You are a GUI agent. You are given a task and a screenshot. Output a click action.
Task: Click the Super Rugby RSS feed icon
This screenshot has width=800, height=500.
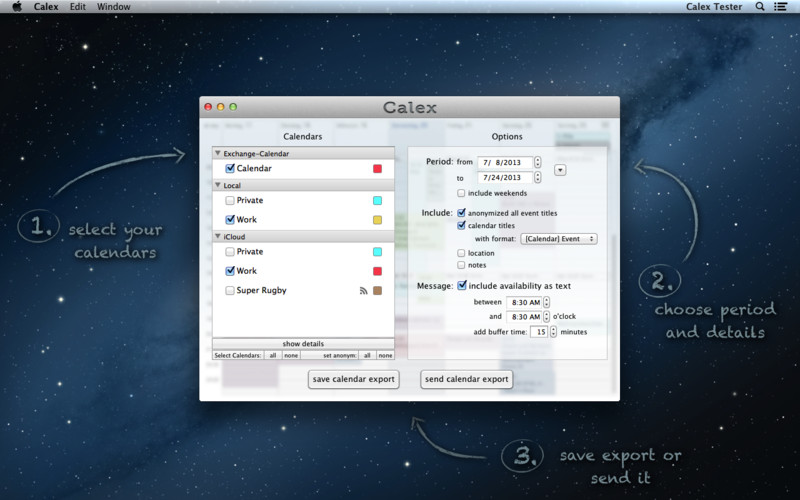point(363,291)
